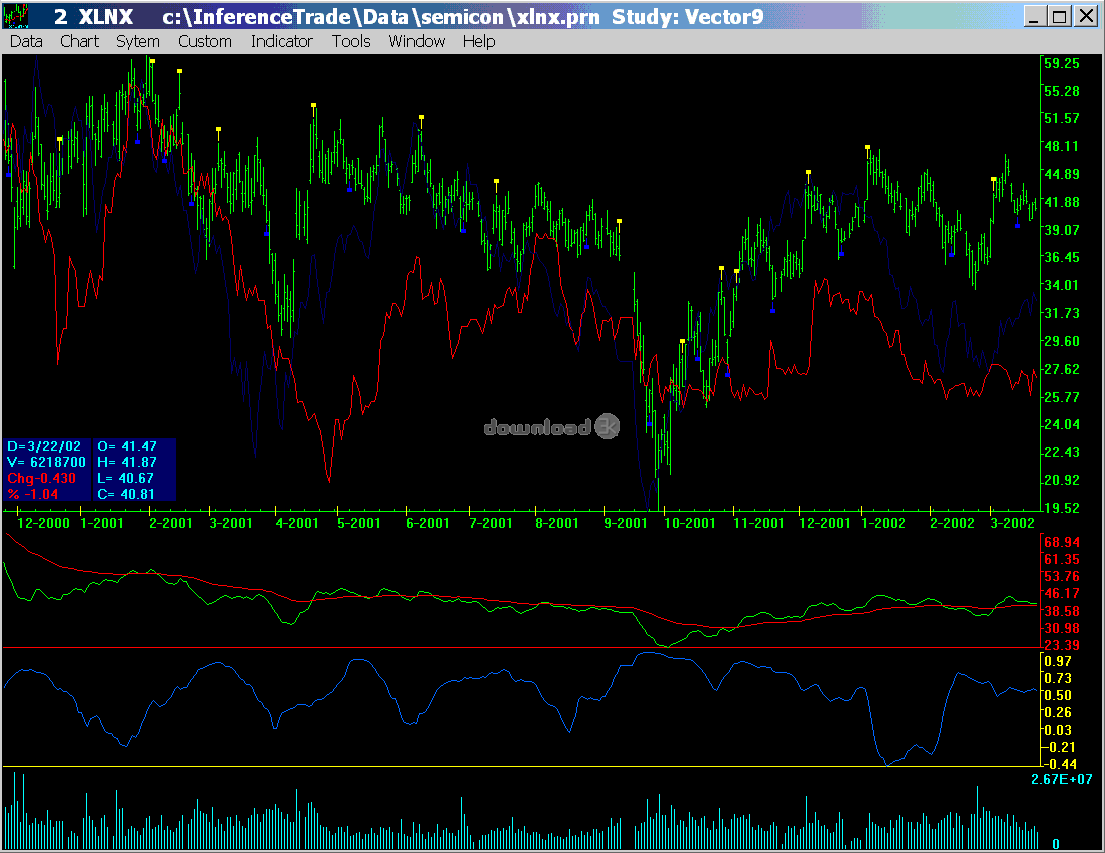Screen dimensions: 1105x853
Task: Maximize the XLNX chart window
Action: point(1059,16)
